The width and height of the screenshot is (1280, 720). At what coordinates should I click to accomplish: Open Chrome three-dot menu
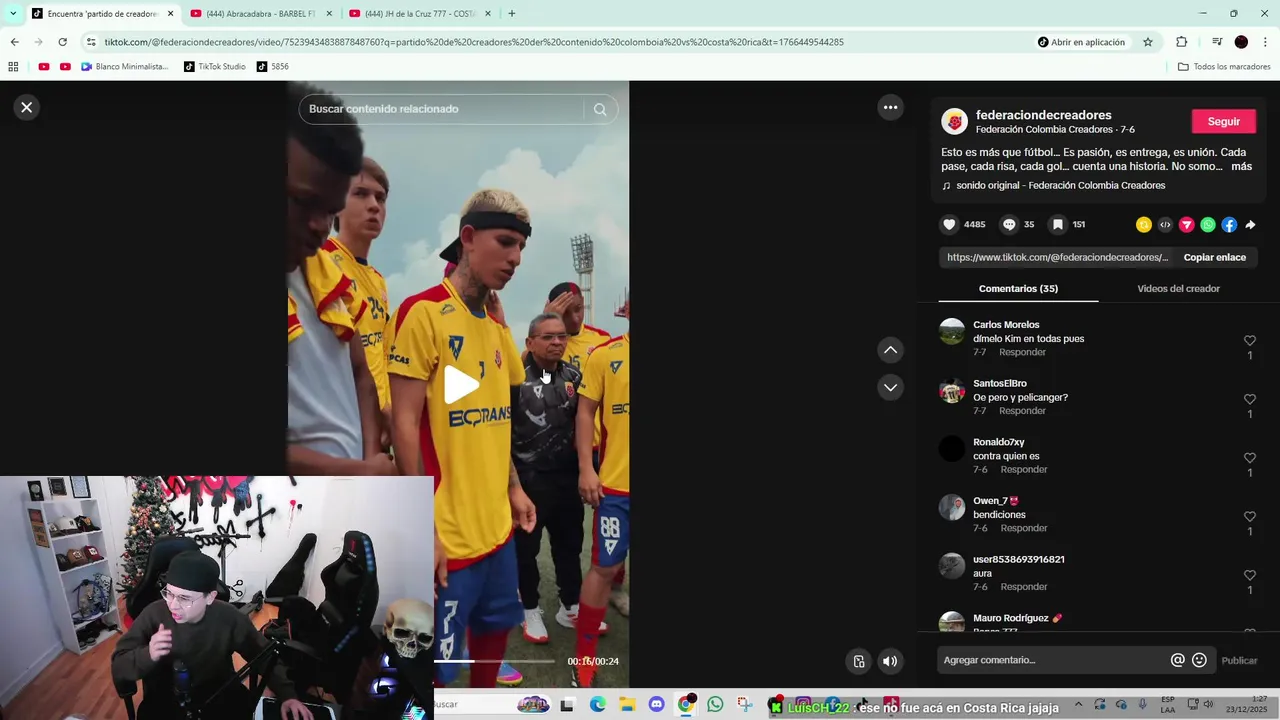[1266, 42]
